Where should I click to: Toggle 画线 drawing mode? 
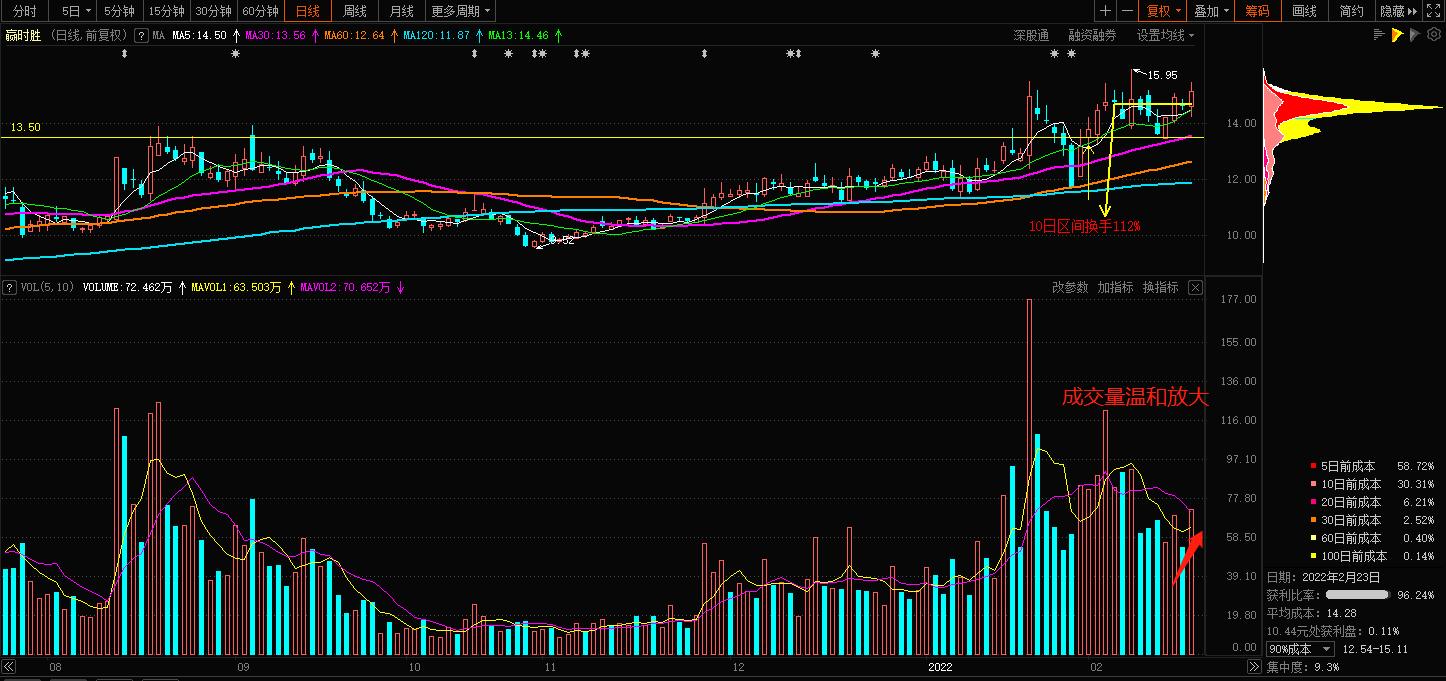click(1304, 11)
